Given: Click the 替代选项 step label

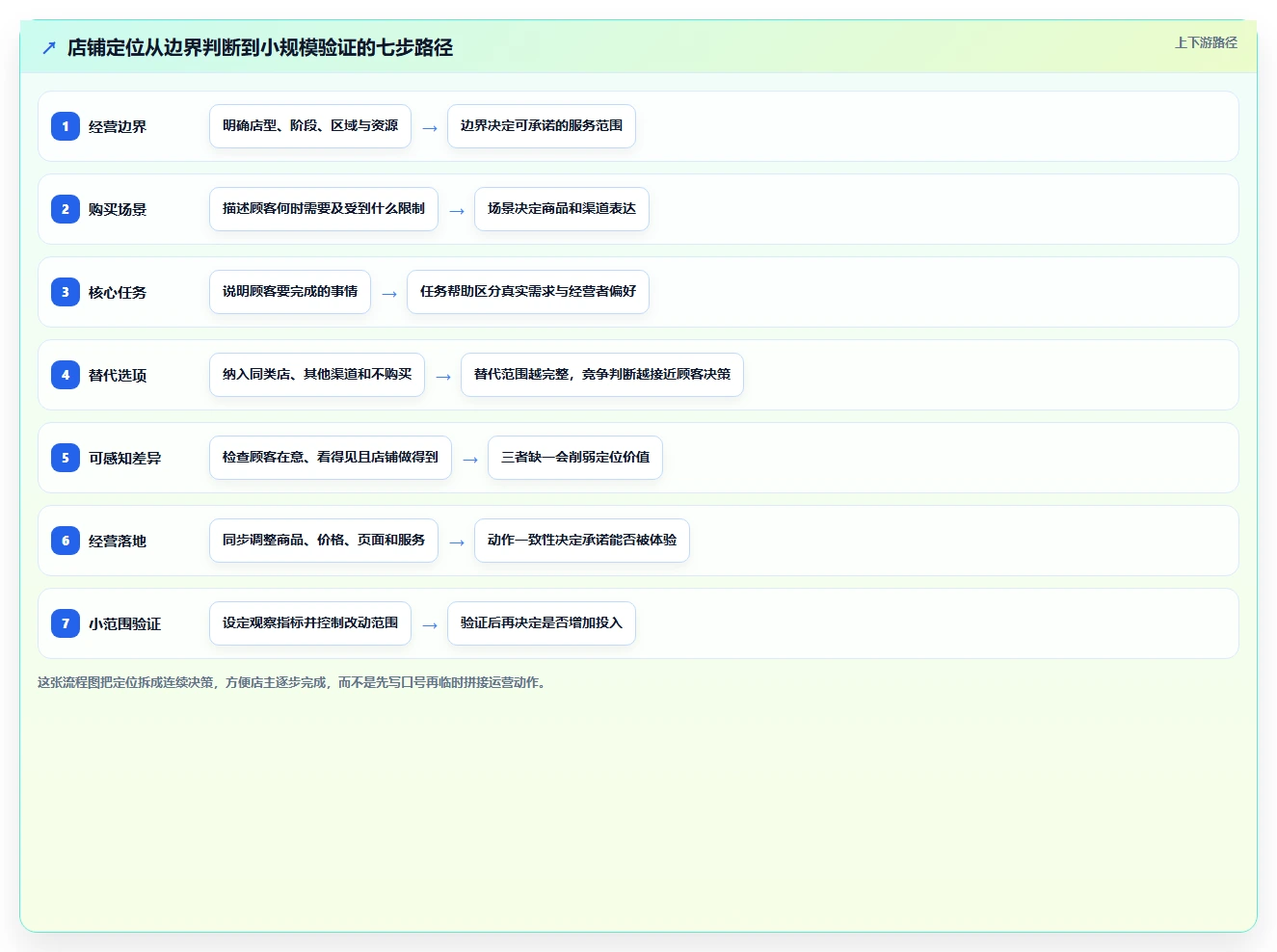Looking at the screenshot, I should [118, 375].
